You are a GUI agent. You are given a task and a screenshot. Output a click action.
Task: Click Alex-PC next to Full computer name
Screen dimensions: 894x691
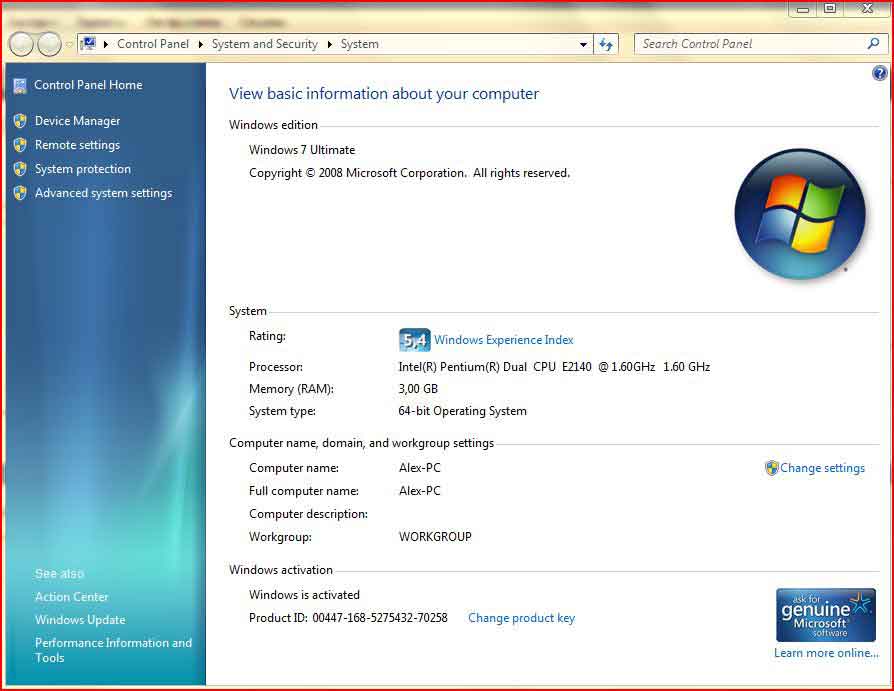420,491
